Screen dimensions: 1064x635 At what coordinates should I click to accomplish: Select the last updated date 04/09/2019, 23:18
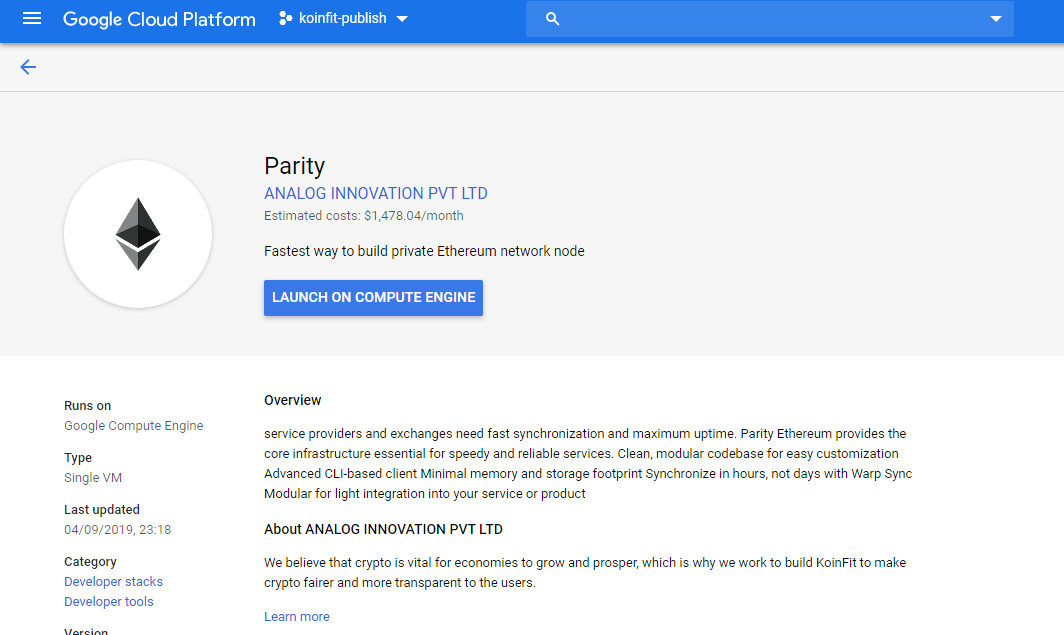[x=117, y=530]
